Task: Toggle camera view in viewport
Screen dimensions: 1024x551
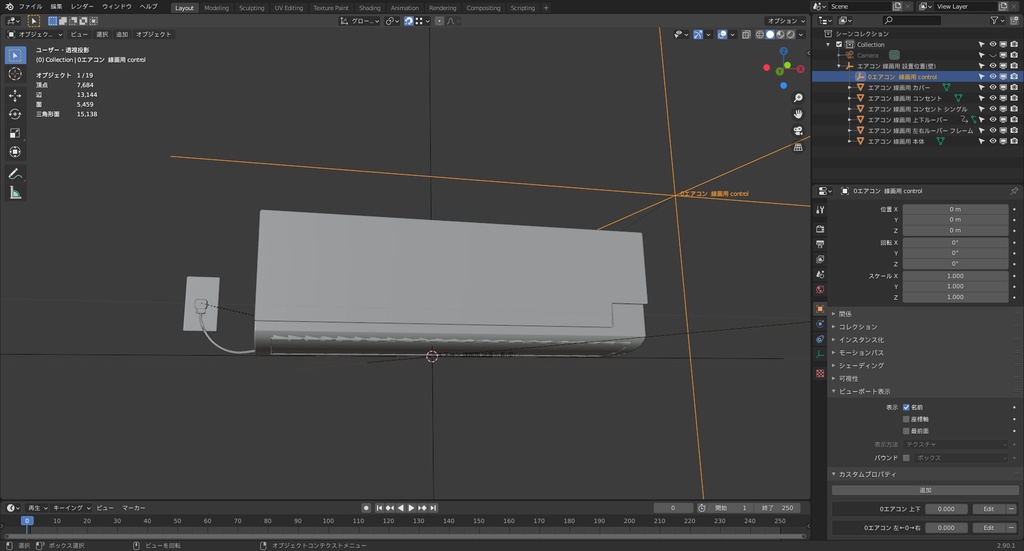Action: click(x=798, y=130)
